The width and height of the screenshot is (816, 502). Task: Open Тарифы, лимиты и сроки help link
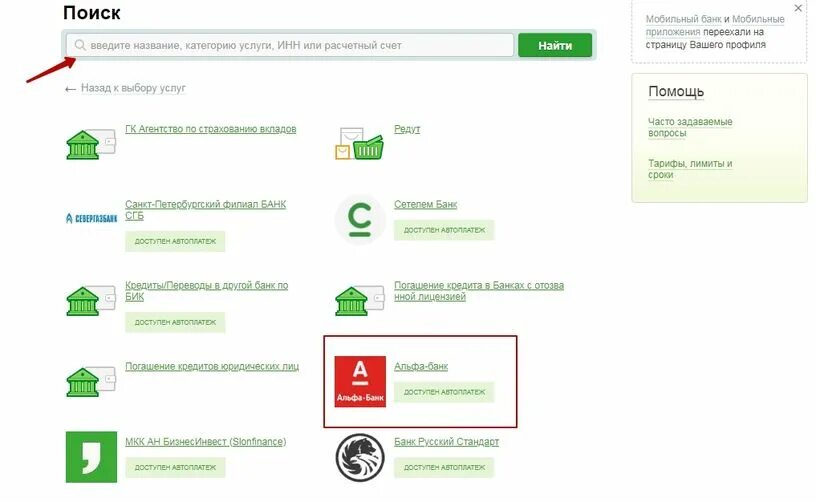pos(690,169)
